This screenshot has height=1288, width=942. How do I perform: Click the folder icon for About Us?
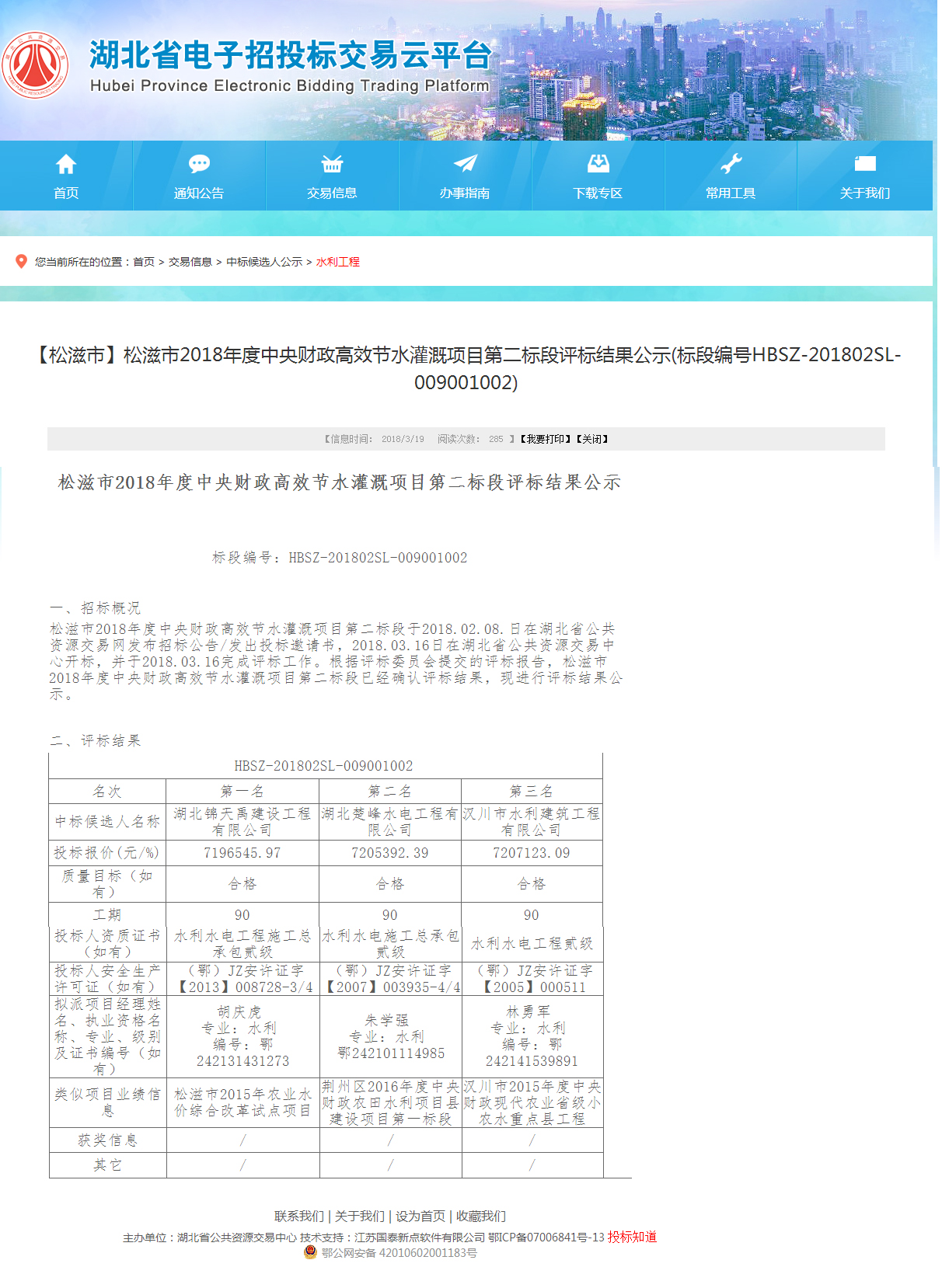pos(864,163)
